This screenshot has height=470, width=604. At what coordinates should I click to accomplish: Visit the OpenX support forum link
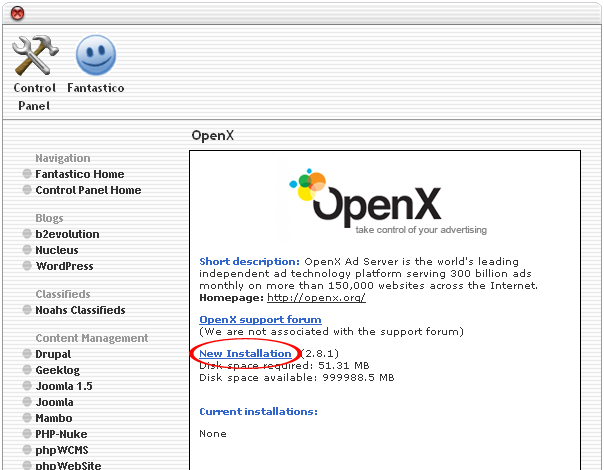tap(260, 320)
